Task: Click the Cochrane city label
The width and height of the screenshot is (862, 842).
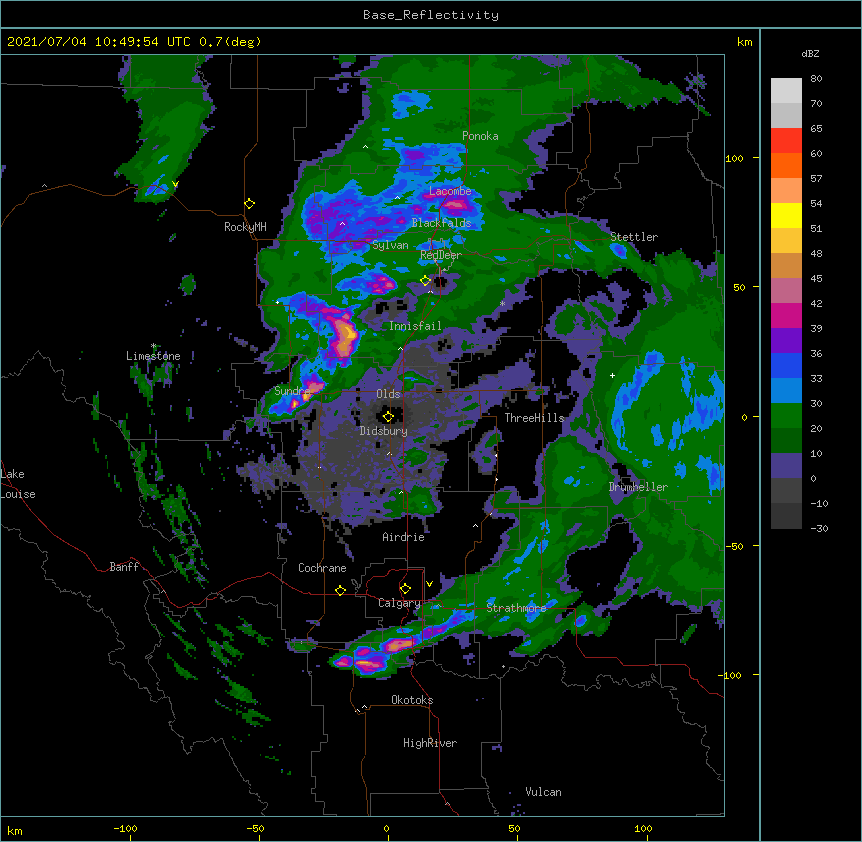Action: point(322,568)
